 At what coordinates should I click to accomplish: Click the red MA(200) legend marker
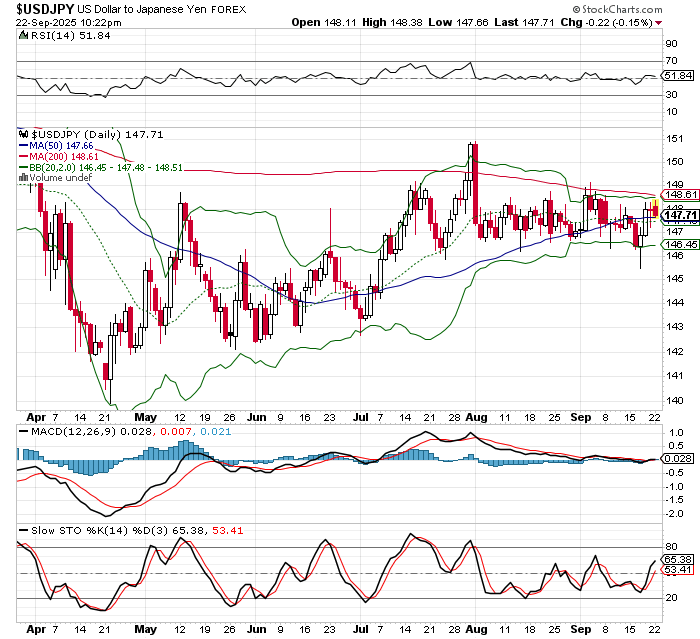click(25, 157)
